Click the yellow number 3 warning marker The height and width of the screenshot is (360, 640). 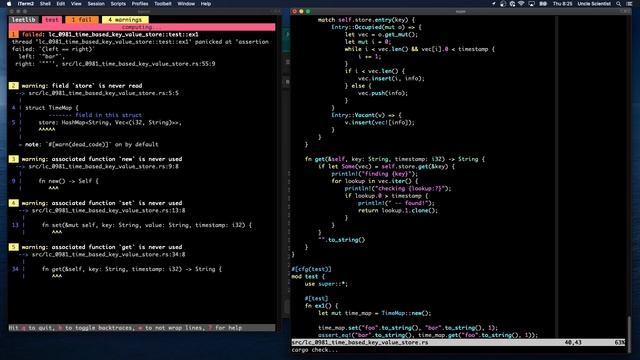13,159
